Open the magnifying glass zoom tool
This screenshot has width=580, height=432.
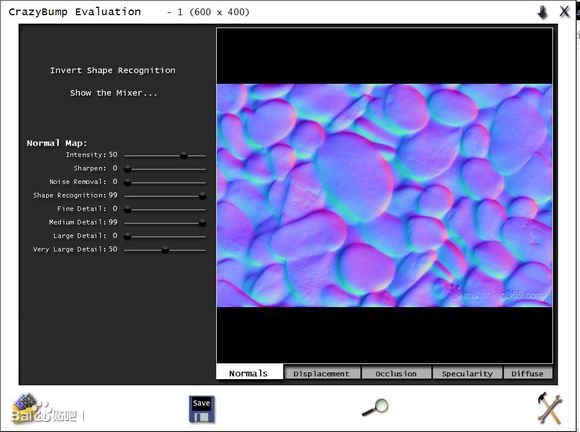[x=375, y=408]
